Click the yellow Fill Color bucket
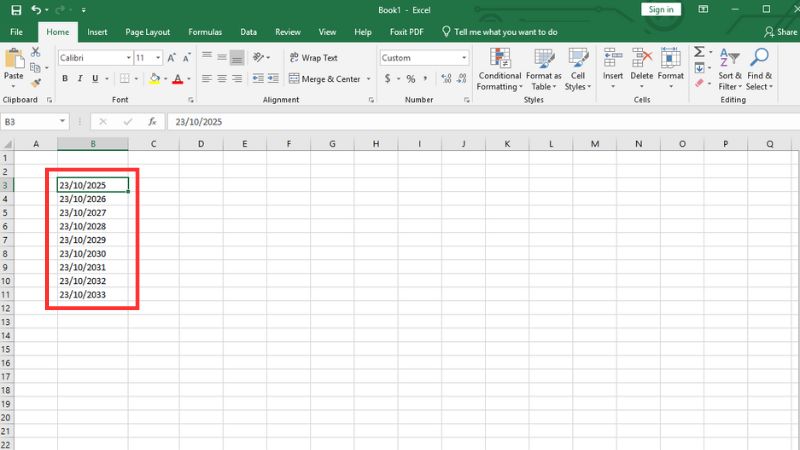This screenshot has height=450, width=800. click(152, 79)
